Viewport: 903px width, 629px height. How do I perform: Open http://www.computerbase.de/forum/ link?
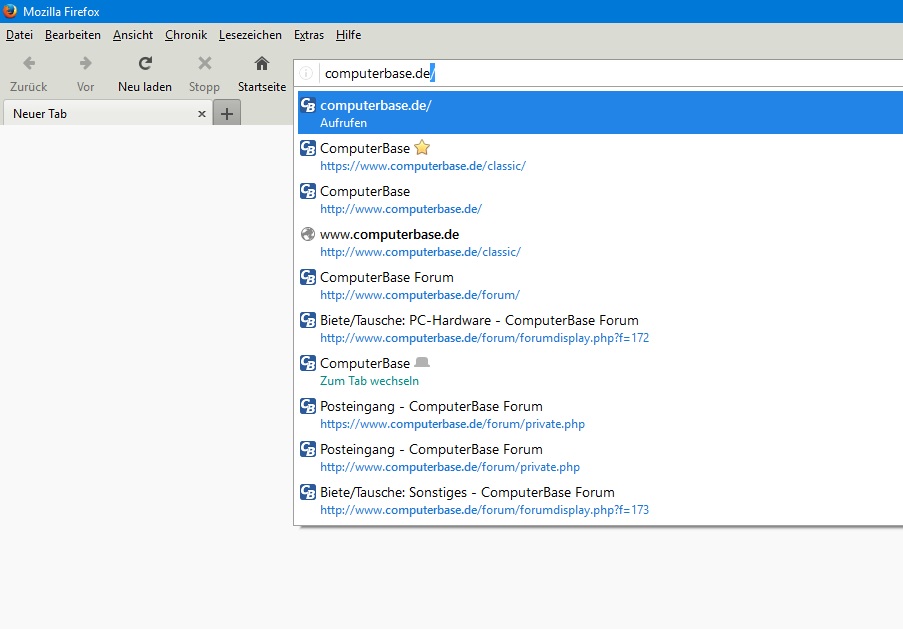pyautogui.click(x=420, y=295)
